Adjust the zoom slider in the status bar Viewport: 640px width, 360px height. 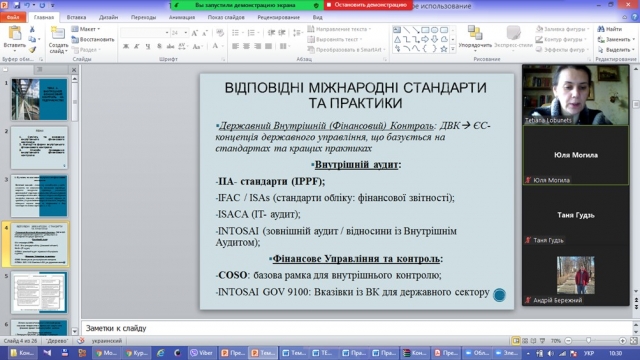click(588, 340)
